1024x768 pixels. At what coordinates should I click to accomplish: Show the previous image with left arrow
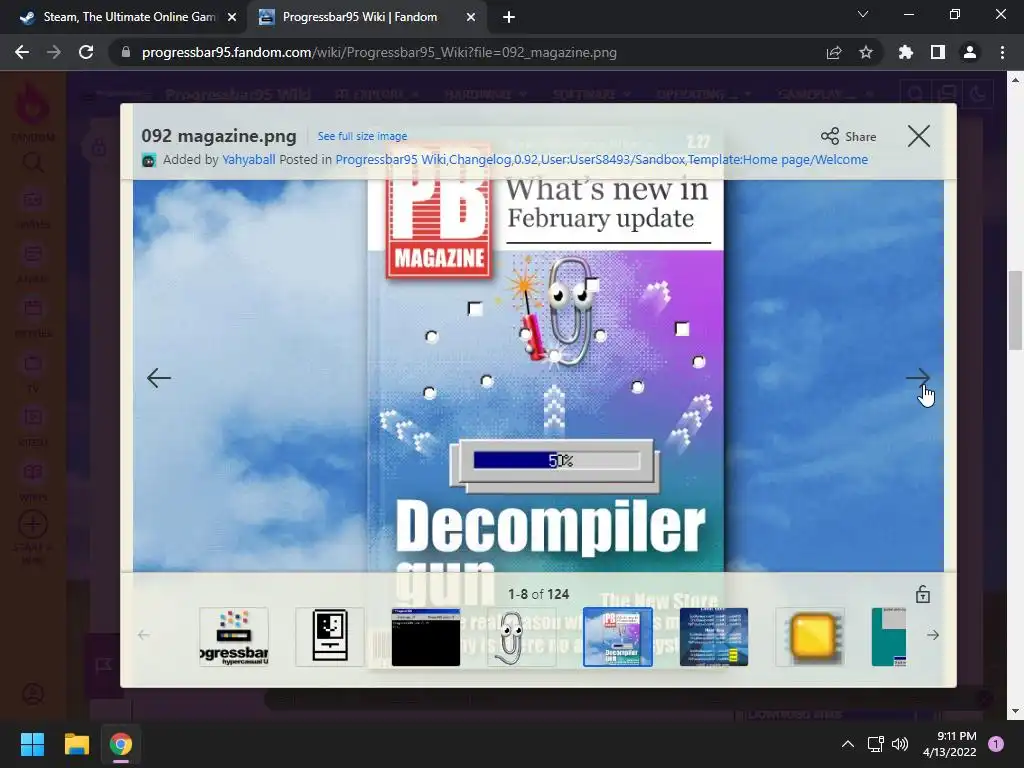pos(159,377)
